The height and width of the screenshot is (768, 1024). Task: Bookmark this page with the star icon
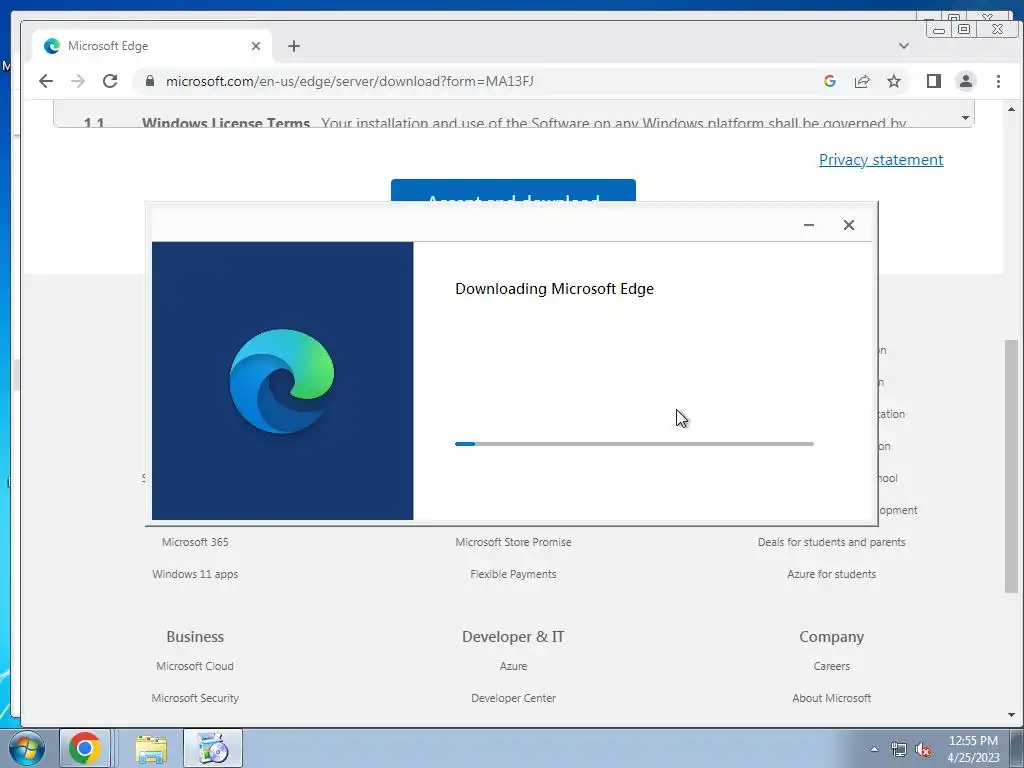894,81
